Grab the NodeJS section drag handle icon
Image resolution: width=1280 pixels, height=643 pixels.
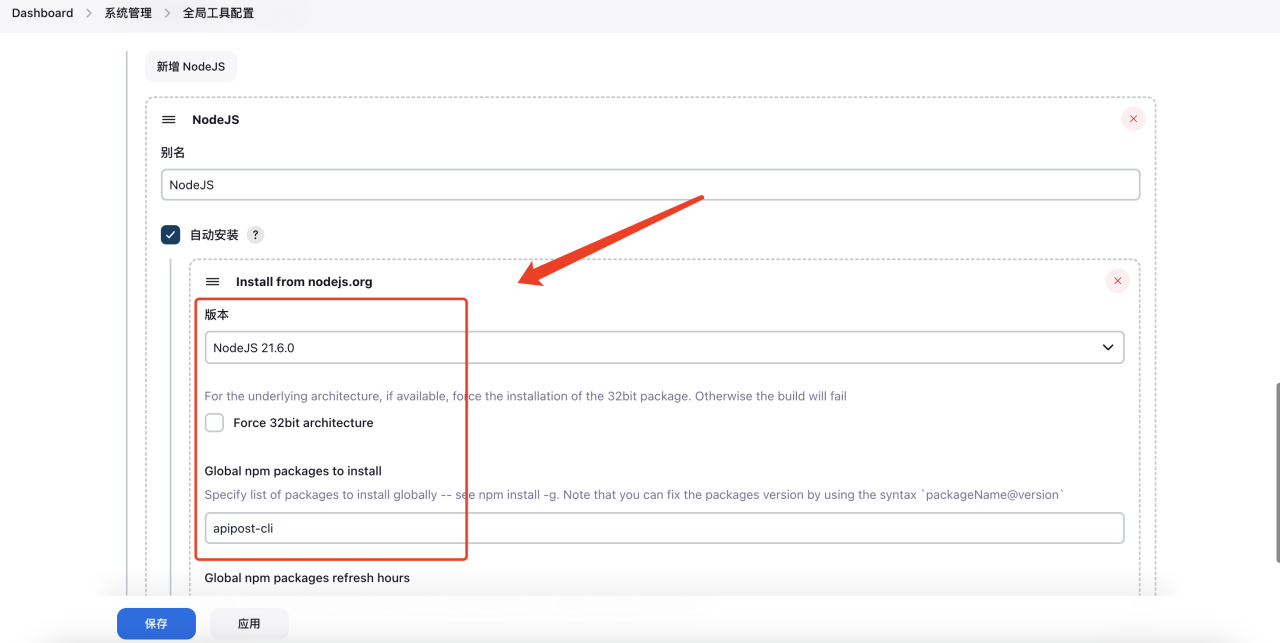[169, 119]
